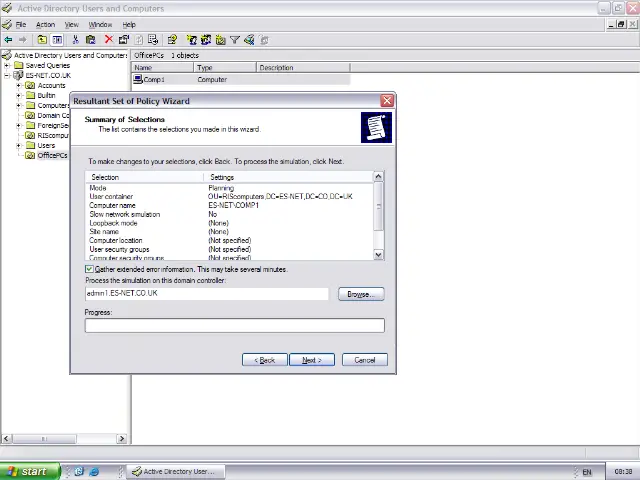The height and width of the screenshot is (480, 640).
Task: Click the Next button in wizard
Action: [311, 360]
